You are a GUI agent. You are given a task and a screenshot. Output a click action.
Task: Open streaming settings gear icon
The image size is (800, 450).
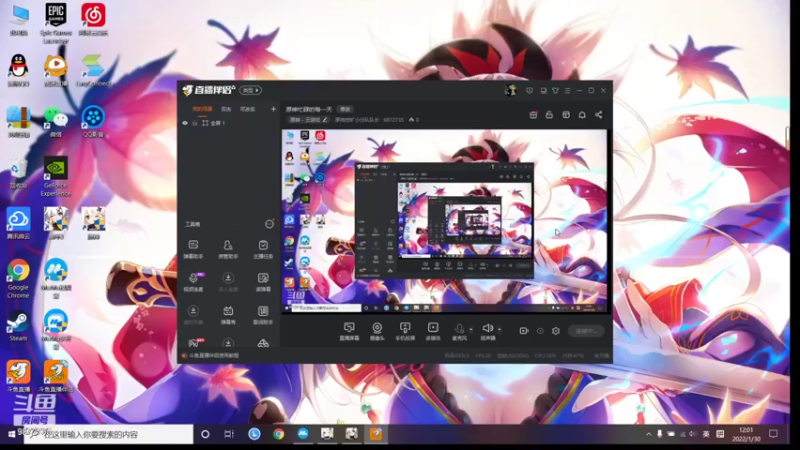coord(556,331)
